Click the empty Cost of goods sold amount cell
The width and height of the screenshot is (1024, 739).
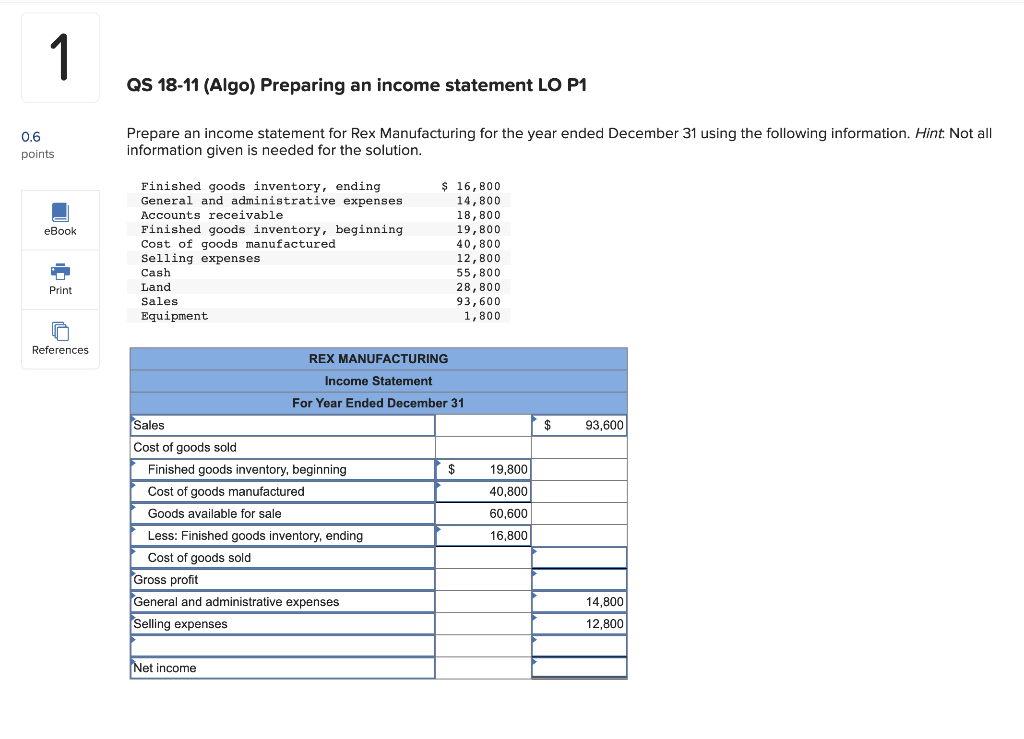[580, 557]
